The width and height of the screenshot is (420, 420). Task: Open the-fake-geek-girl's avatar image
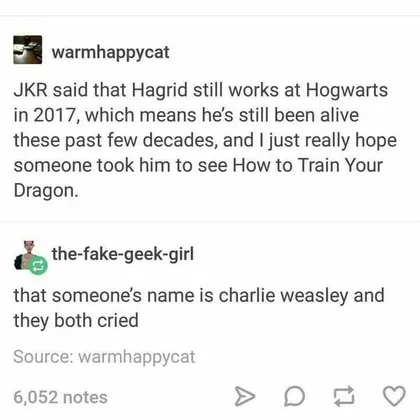pos(28,255)
